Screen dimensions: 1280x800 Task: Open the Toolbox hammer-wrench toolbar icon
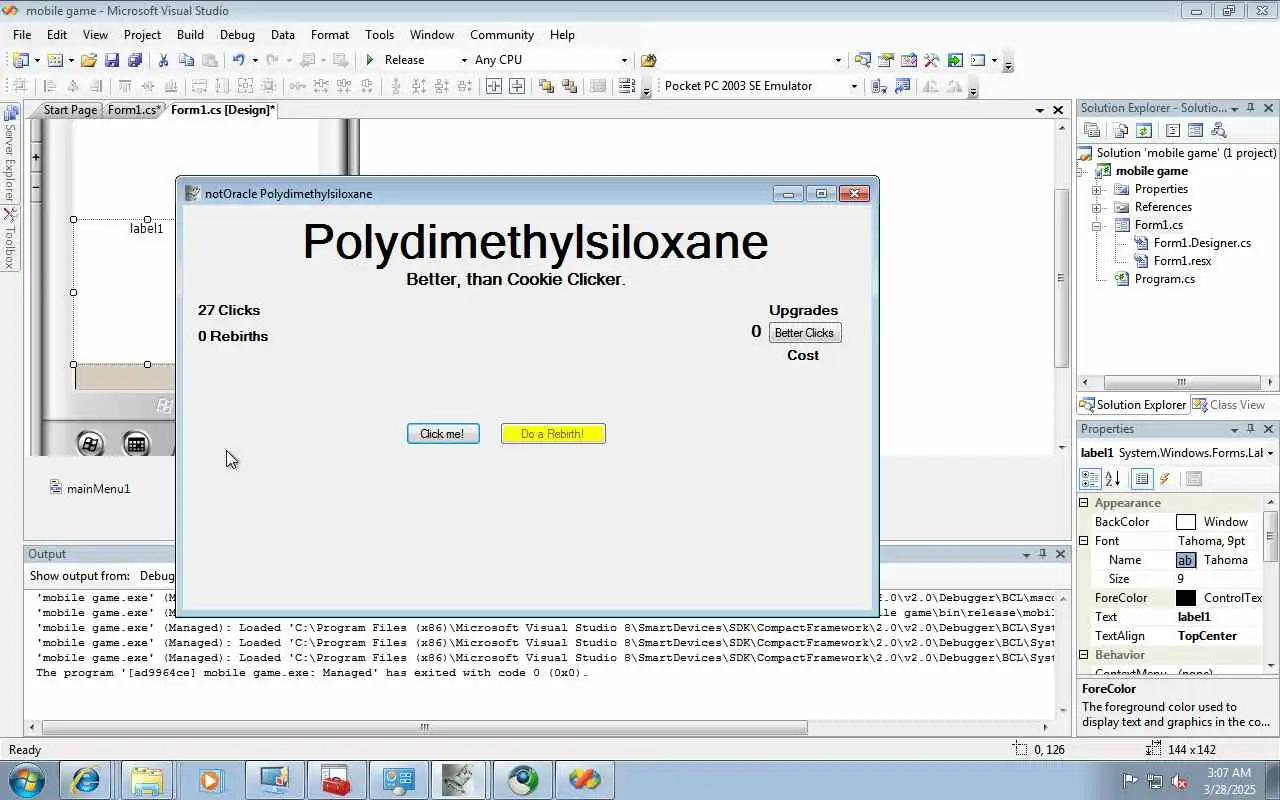[932, 60]
